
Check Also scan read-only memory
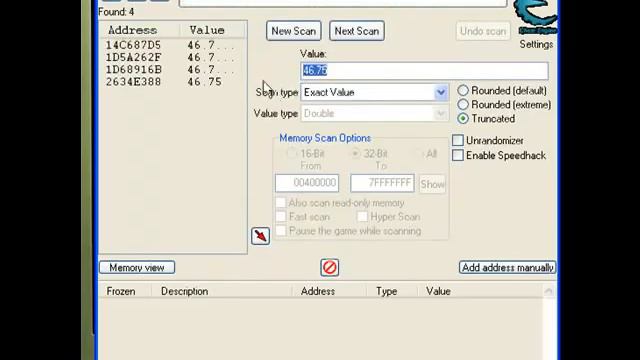(281, 203)
